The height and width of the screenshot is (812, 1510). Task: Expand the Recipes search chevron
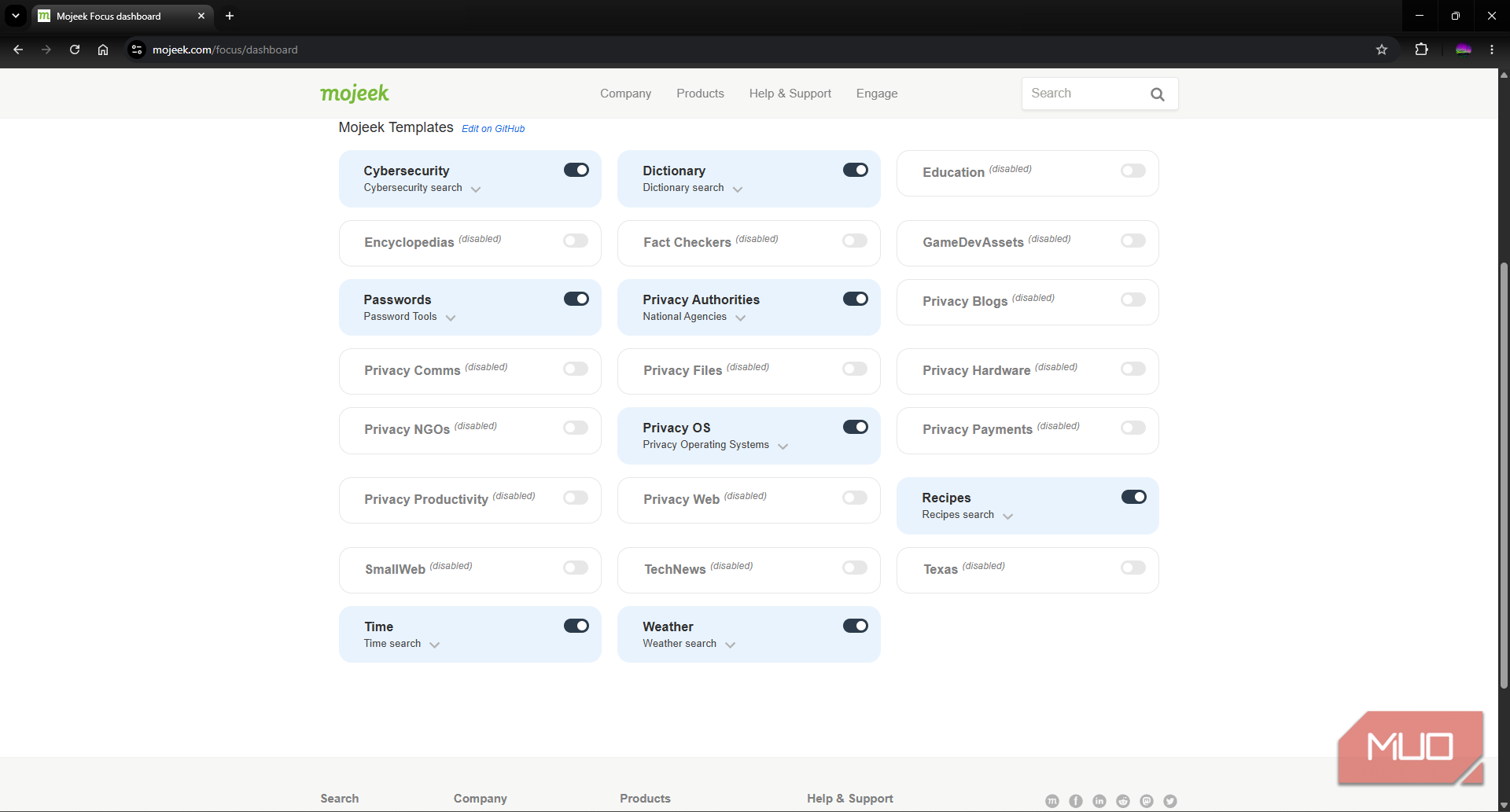[1008, 516]
